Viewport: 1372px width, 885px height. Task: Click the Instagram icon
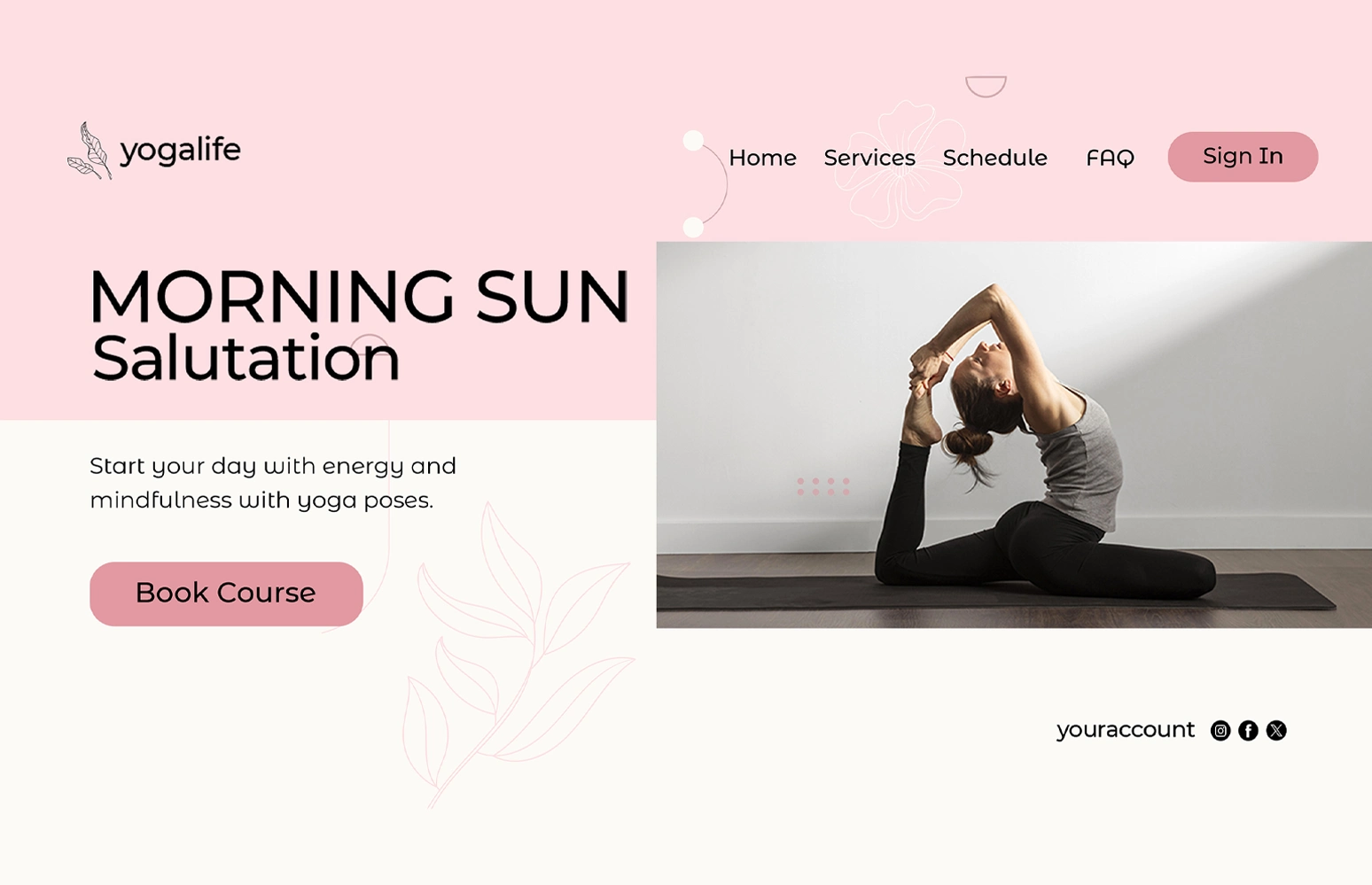[1220, 730]
